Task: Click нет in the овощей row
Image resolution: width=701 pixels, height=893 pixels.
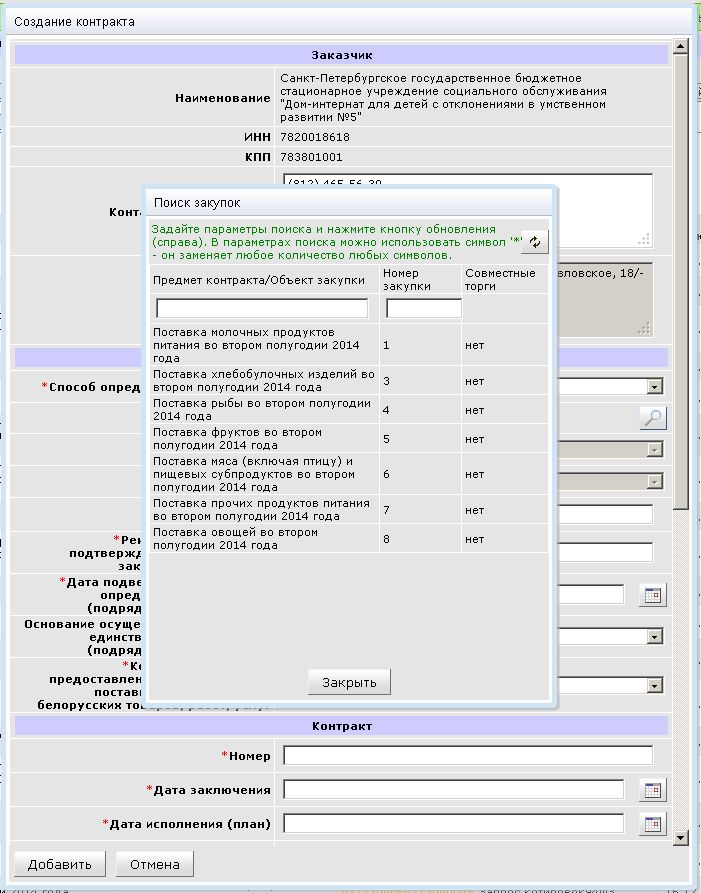Action: point(474,539)
